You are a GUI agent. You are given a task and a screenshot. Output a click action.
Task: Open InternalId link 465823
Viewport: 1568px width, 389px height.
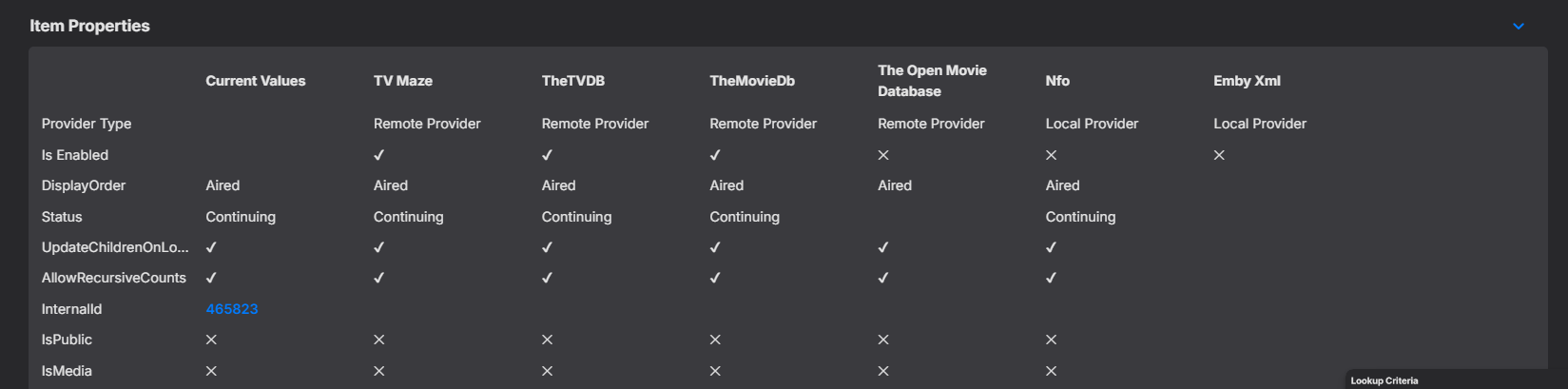click(232, 309)
